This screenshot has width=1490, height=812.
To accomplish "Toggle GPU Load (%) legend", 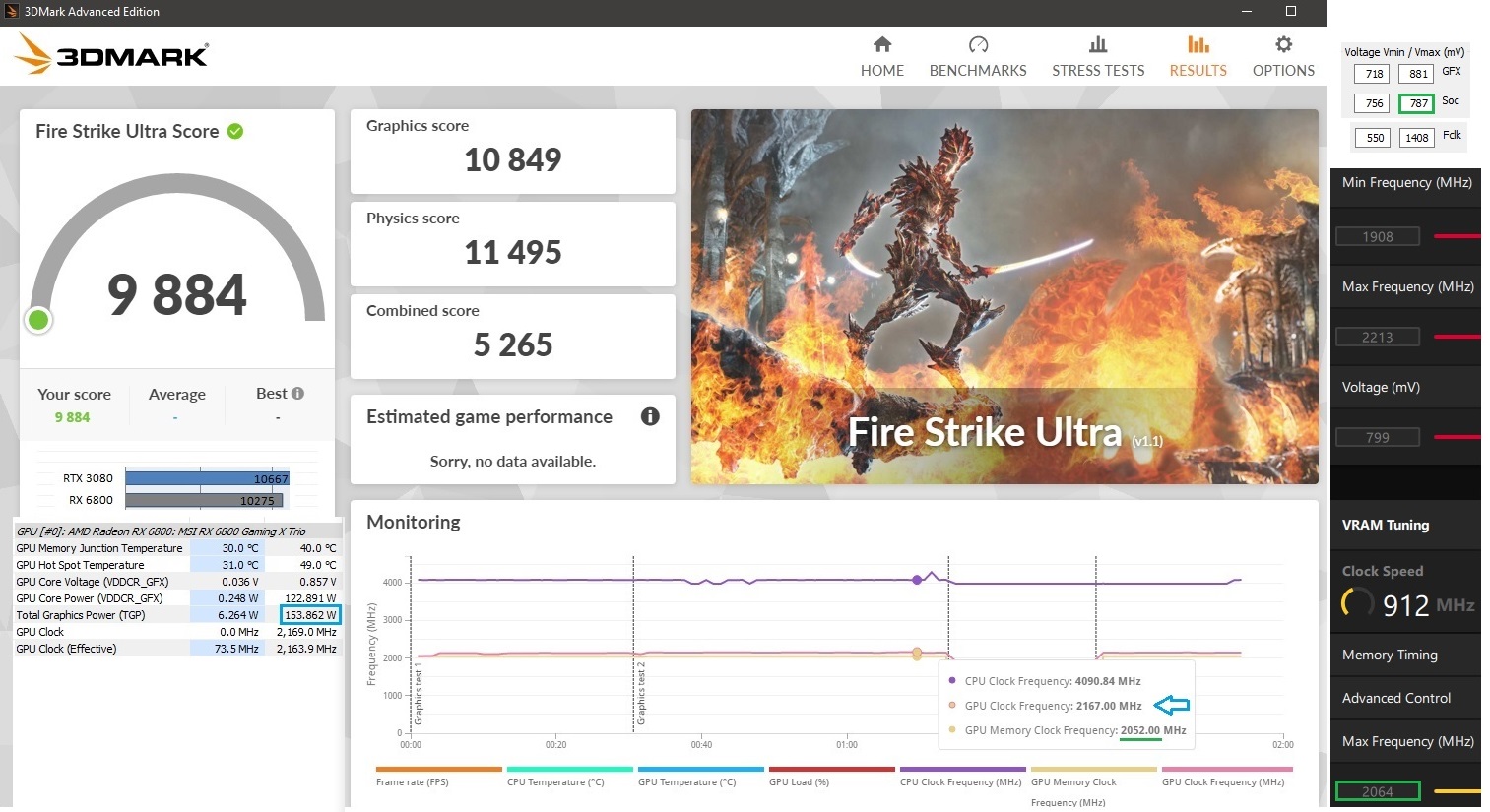I will point(831,777).
